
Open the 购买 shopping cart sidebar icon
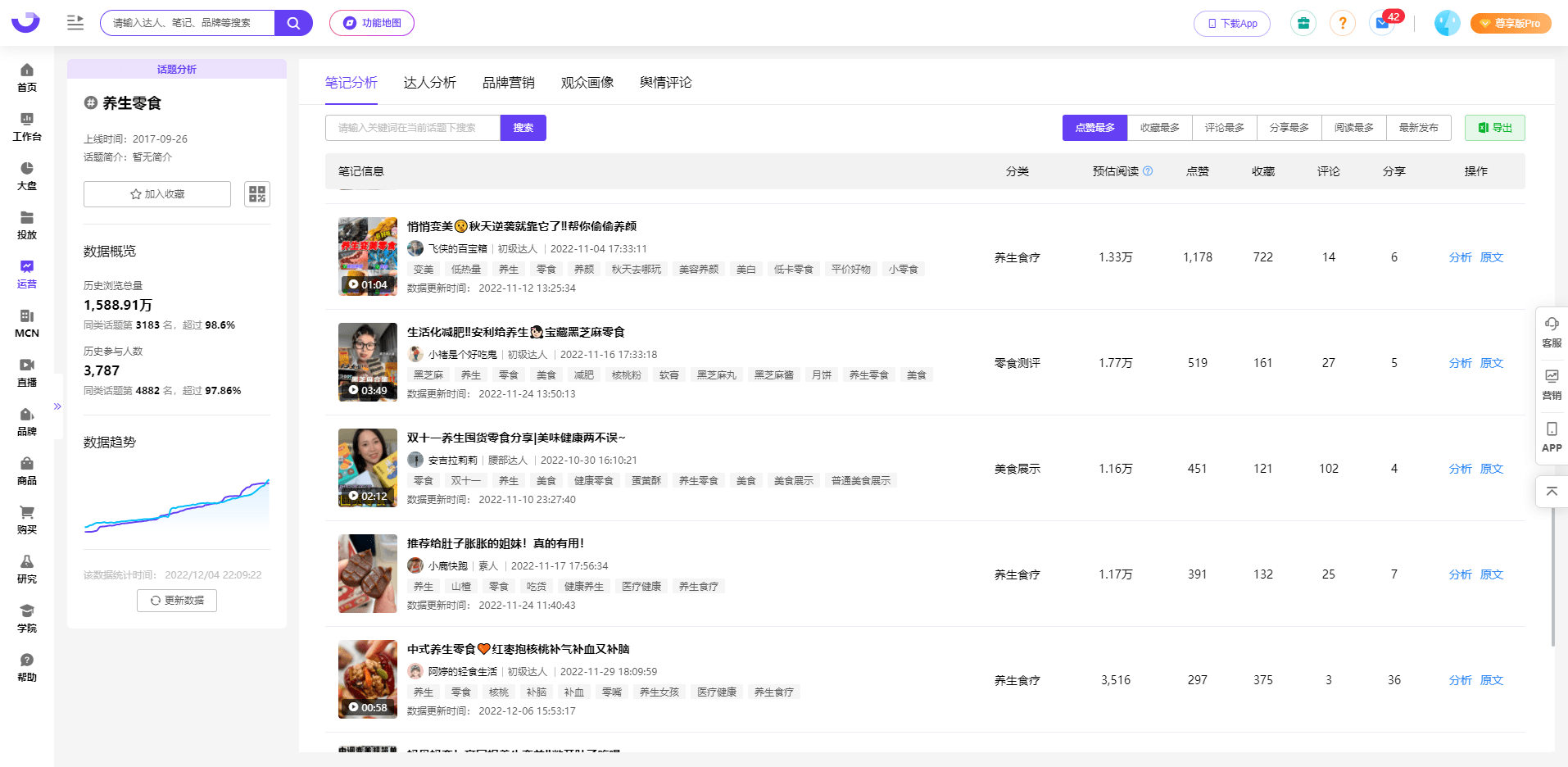tap(27, 520)
